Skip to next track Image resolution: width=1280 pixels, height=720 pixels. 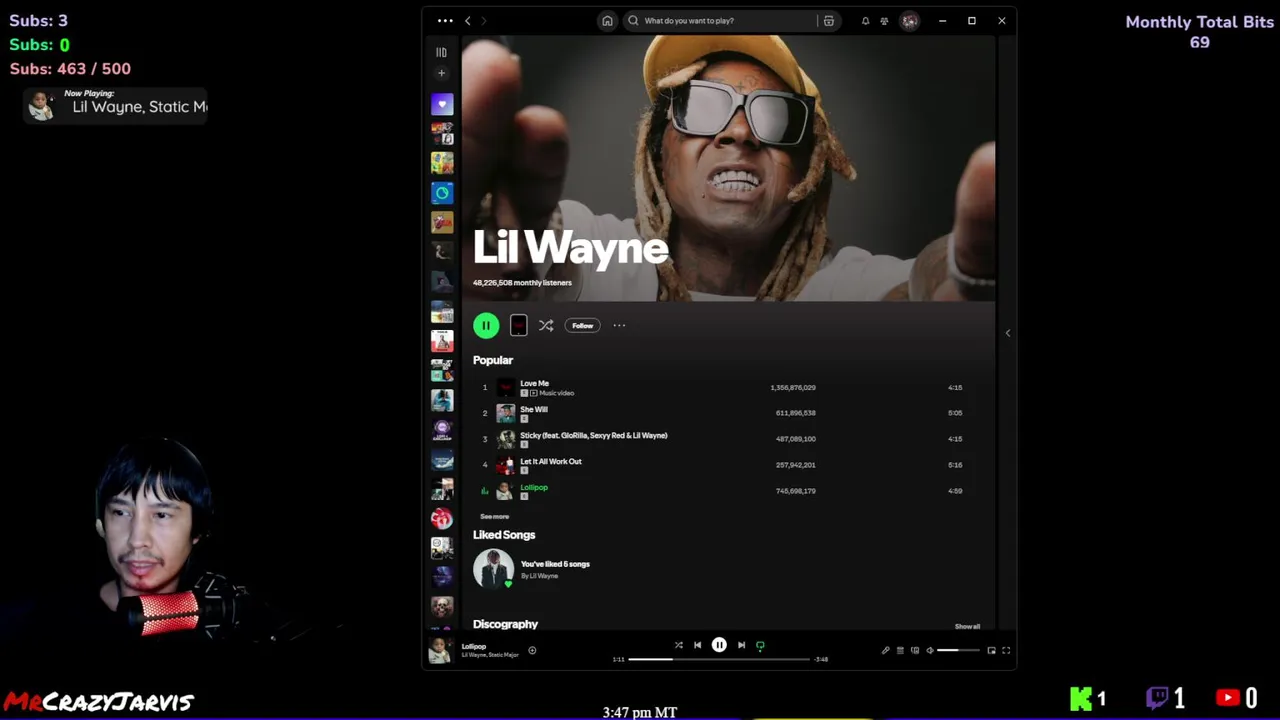pyautogui.click(x=741, y=645)
